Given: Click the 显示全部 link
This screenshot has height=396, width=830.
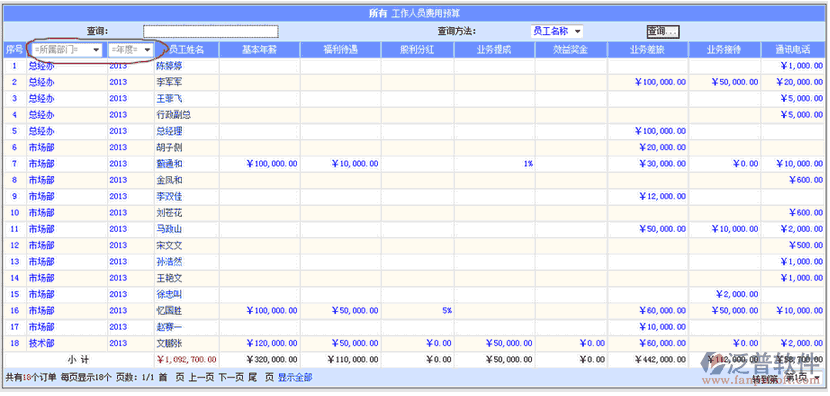Looking at the screenshot, I should coord(295,378).
